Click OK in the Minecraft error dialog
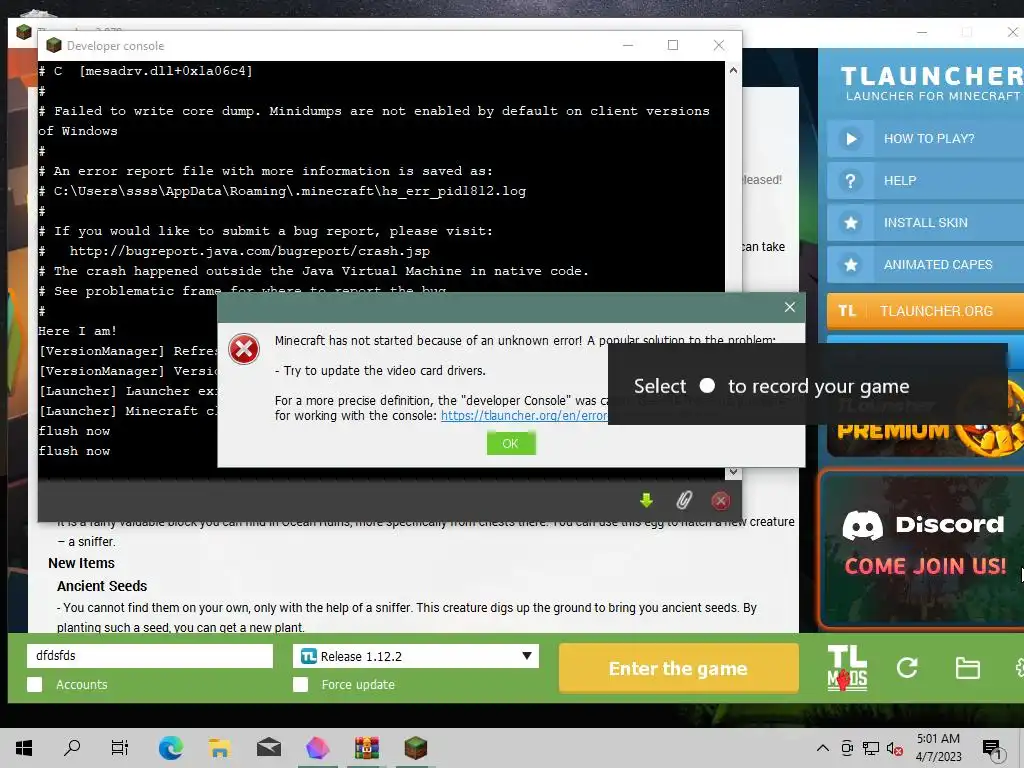This screenshot has height=768, width=1024. (x=511, y=443)
